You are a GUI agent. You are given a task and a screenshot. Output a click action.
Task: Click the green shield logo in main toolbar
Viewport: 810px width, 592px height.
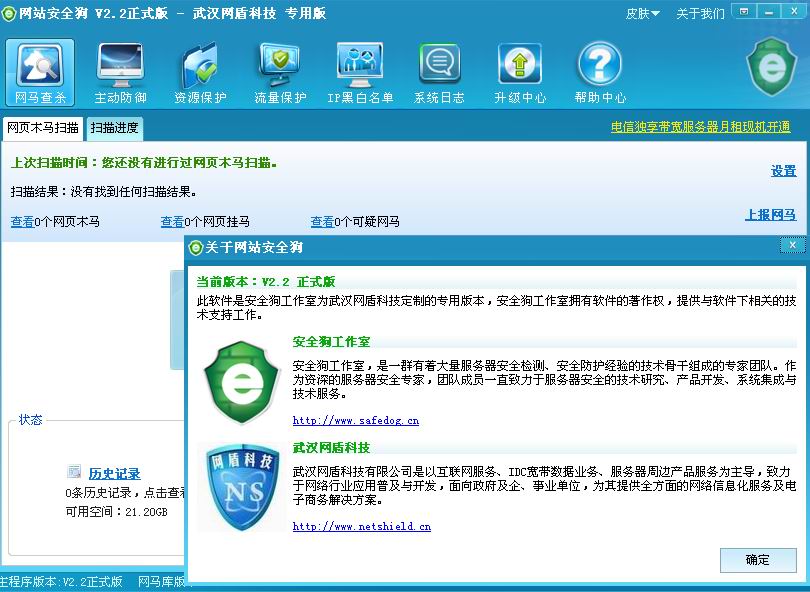tap(772, 67)
